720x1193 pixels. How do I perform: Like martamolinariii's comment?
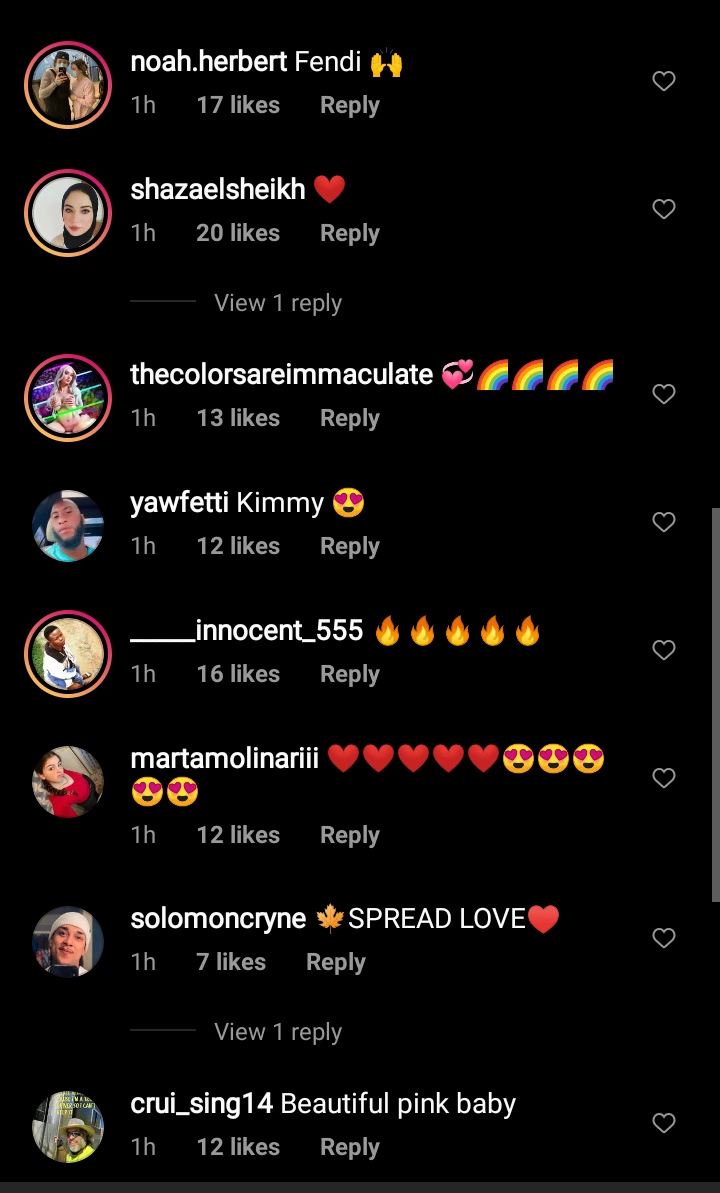[664, 778]
